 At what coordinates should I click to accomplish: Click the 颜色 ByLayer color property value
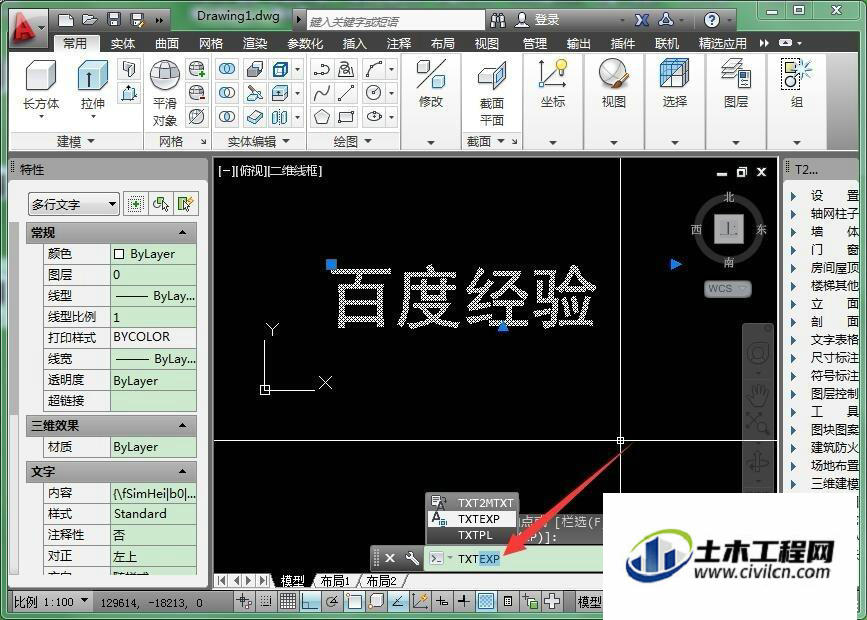point(153,254)
